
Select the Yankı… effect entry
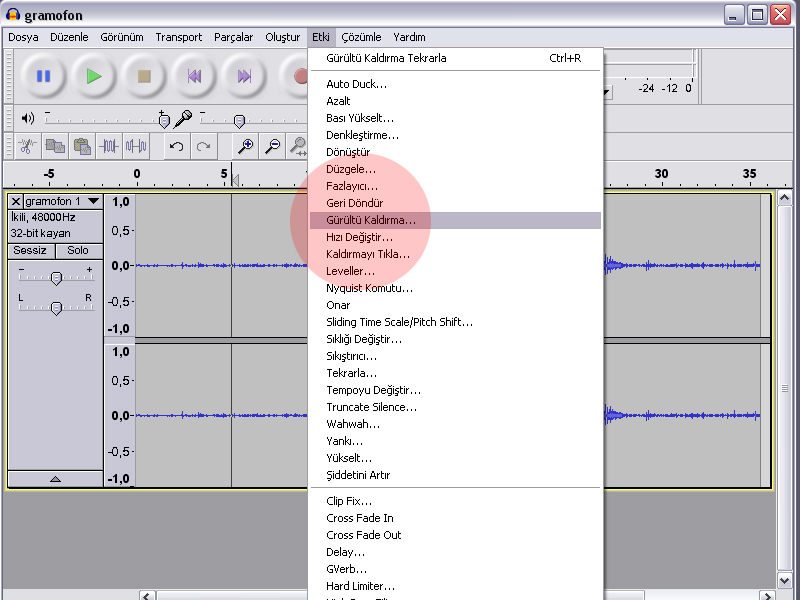344,441
